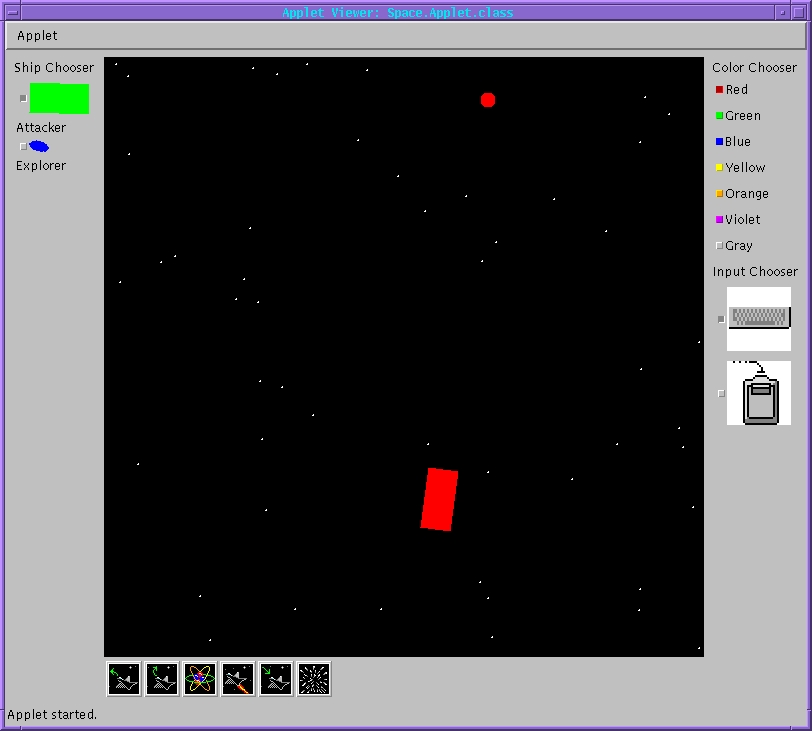
Task: Maximize the Applet Viewer window
Action: [799, 12]
